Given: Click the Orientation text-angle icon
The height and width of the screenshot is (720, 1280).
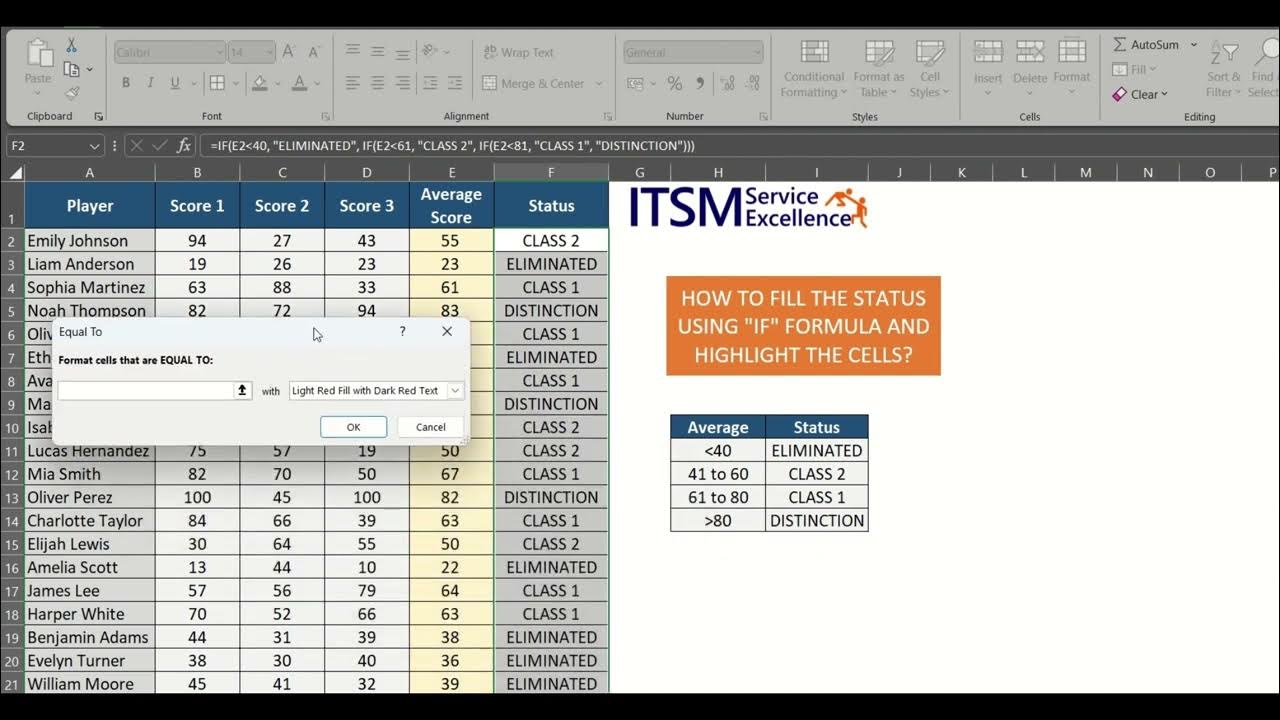Looking at the screenshot, I should click(430, 50).
